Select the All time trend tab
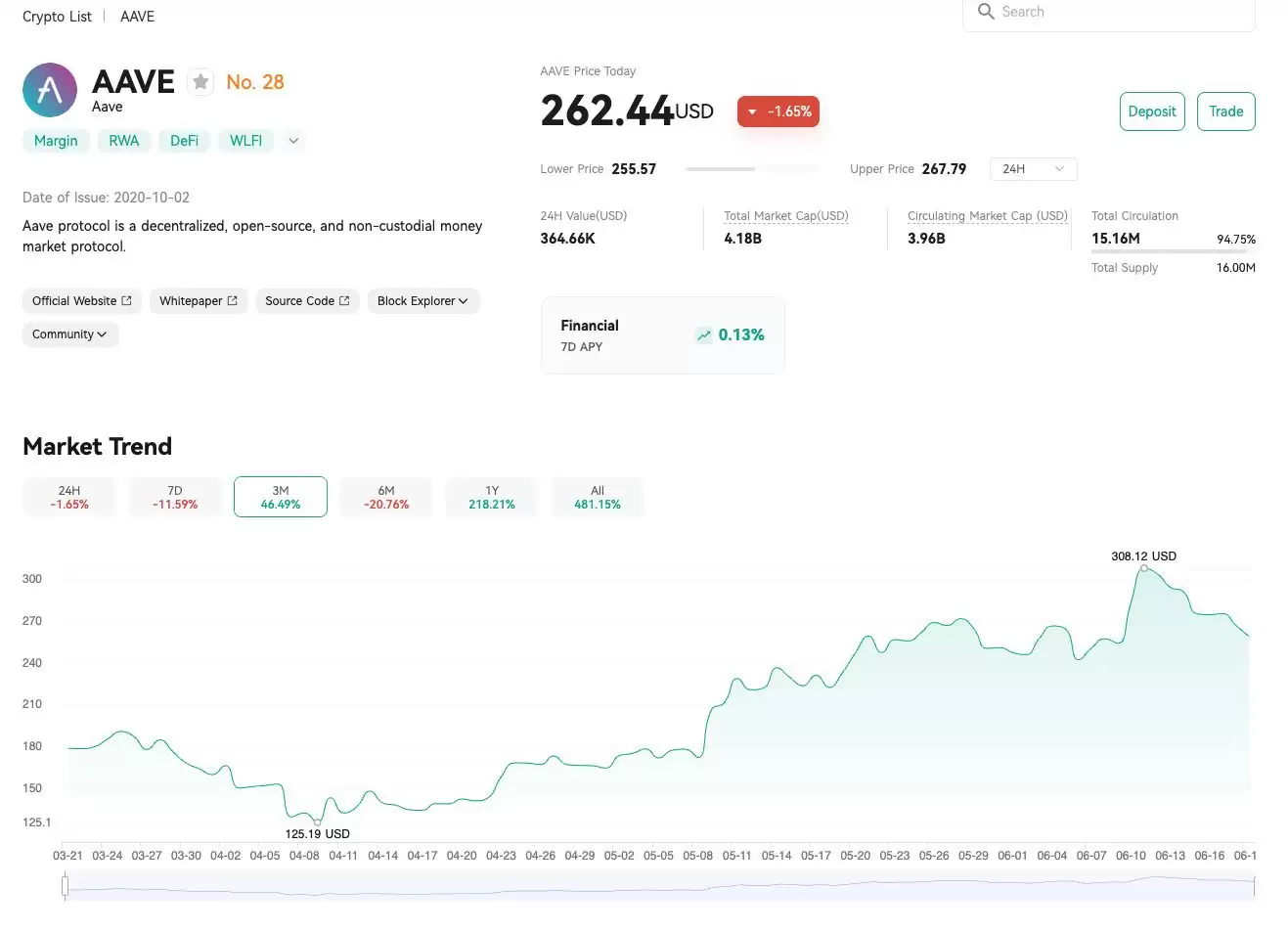The width and height of the screenshot is (1288, 932). coord(598,497)
